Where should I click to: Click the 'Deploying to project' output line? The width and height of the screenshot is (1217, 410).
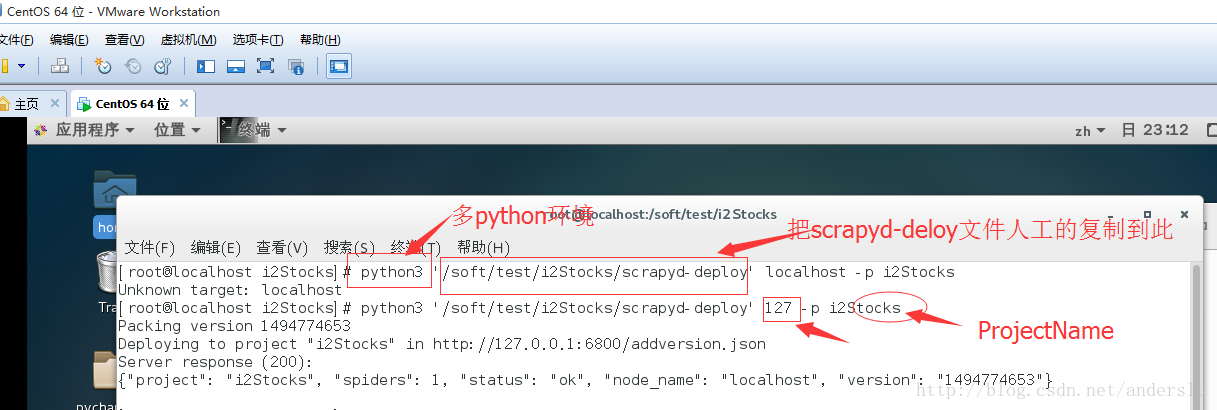coord(442,344)
